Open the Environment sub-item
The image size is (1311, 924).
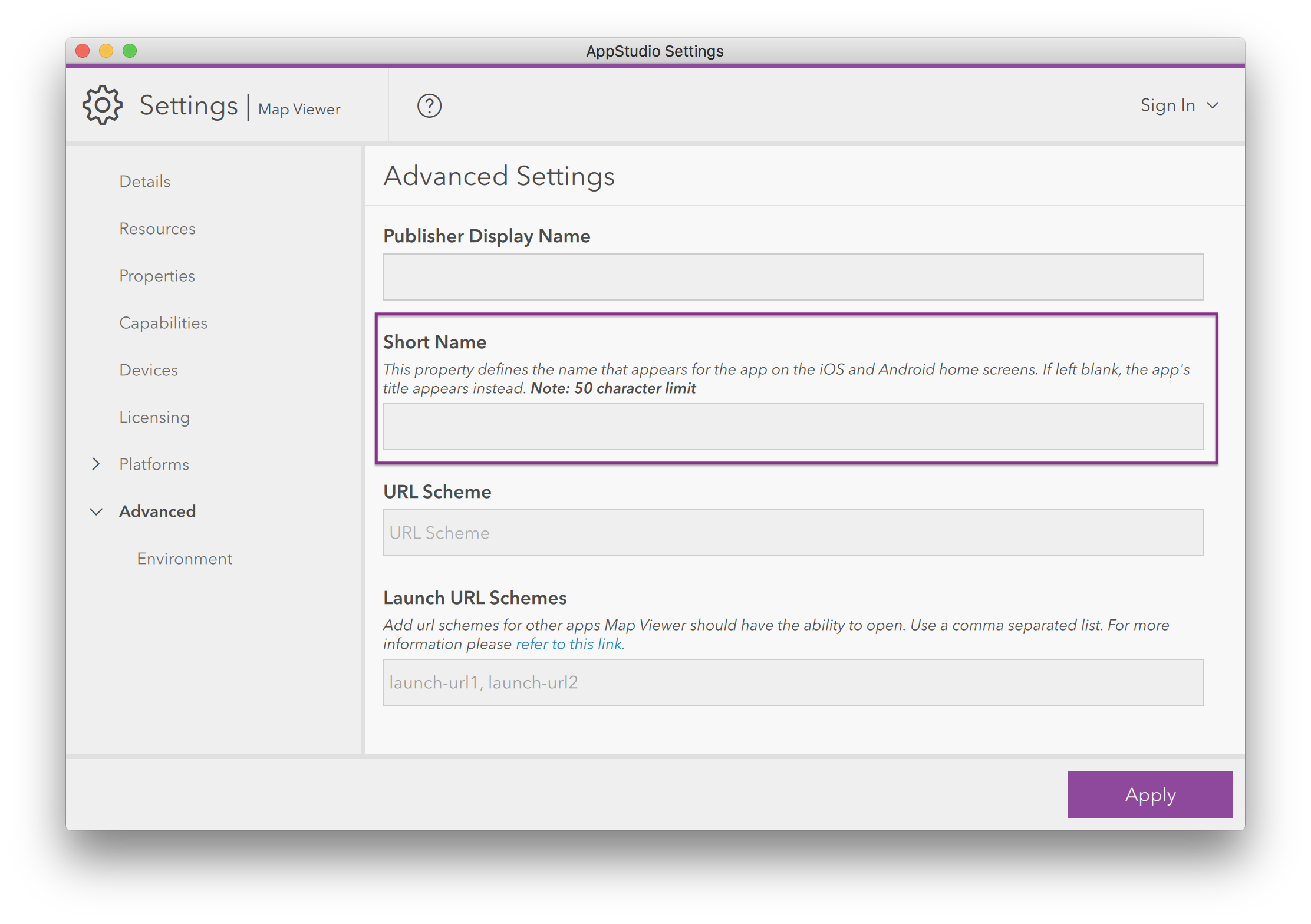click(x=185, y=559)
